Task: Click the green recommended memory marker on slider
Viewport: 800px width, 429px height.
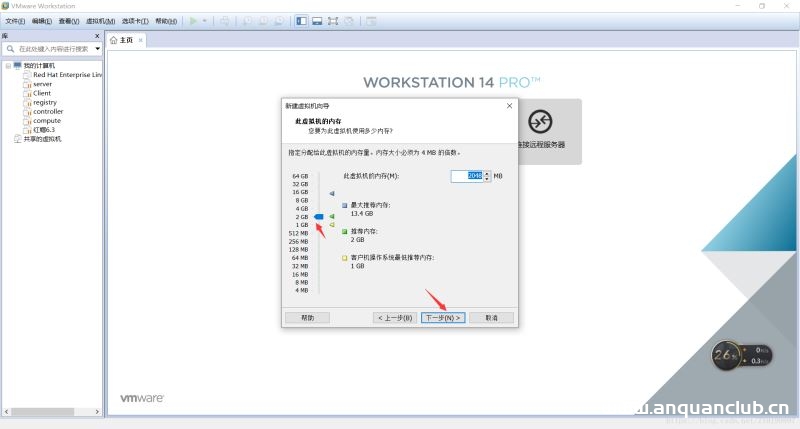Action: coord(332,216)
